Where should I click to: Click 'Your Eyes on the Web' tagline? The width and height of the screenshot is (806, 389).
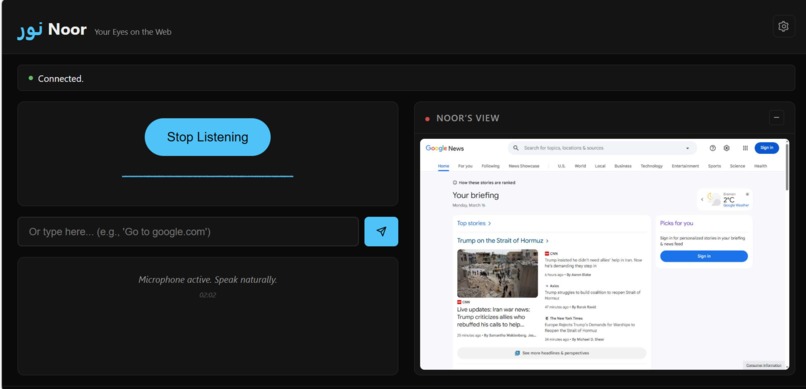tap(133, 32)
